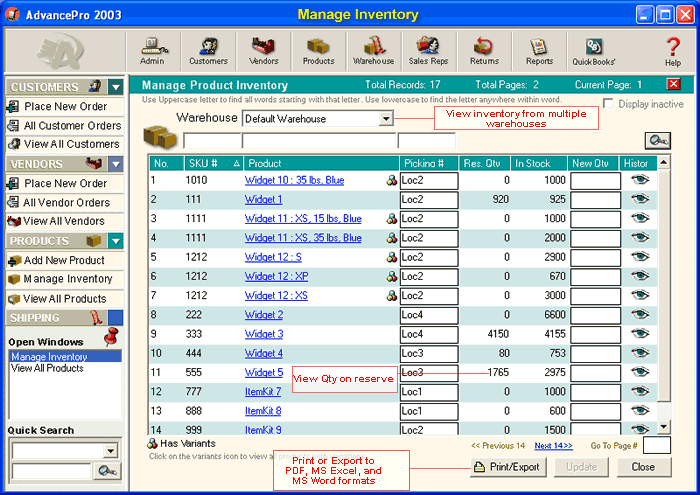Select Add New Product menu item
This screenshot has height=495, width=700.
pyautogui.click(x=65, y=260)
